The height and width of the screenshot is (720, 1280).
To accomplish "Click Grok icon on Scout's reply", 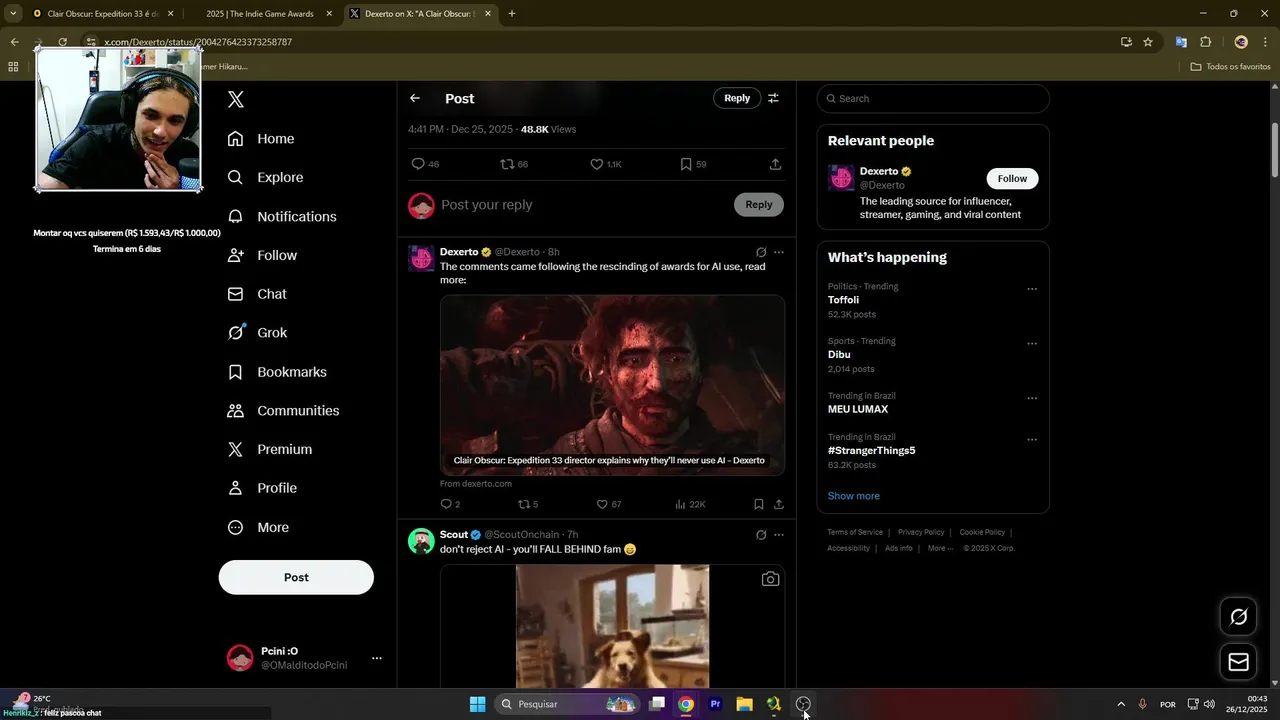I will click(x=761, y=535).
